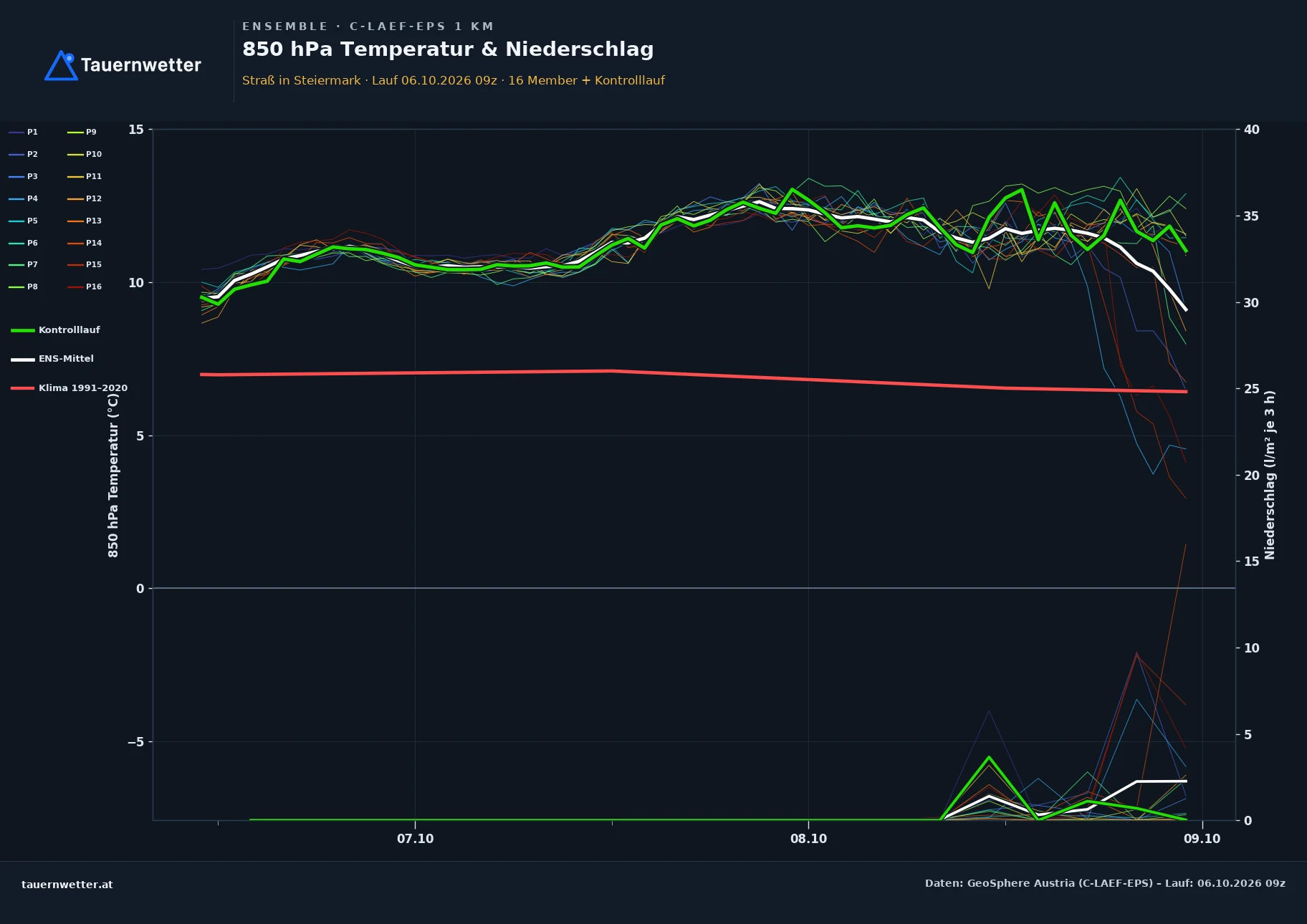Image resolution: width=1307 pixels, height=924 pixels.
Task: Select the P1 legend entry
Action: click(23, 133)
